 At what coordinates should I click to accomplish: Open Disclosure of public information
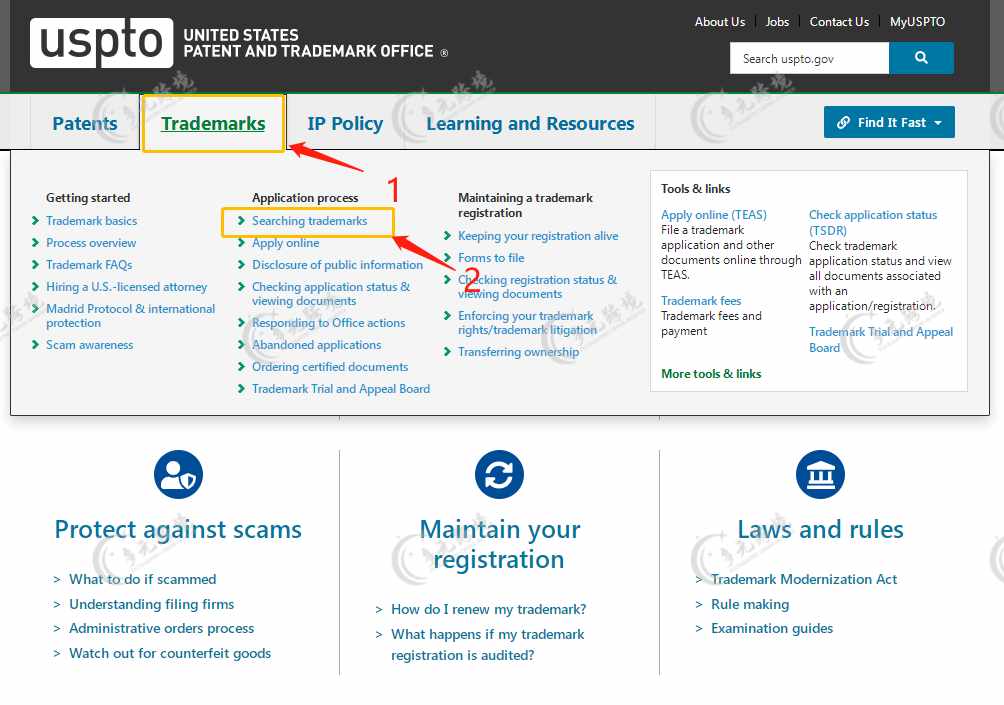tap(337, 264)
